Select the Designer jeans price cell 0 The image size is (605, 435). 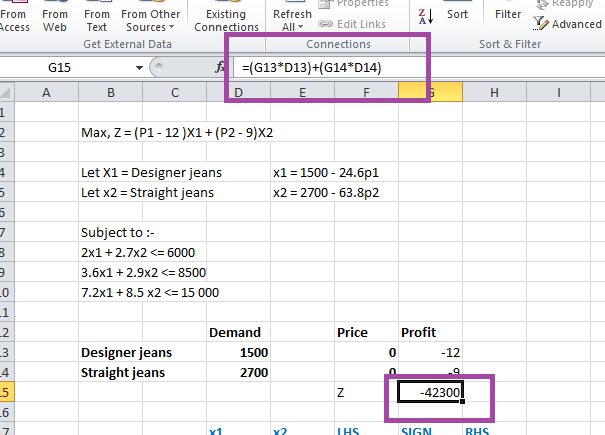click(x=367, y=352)
